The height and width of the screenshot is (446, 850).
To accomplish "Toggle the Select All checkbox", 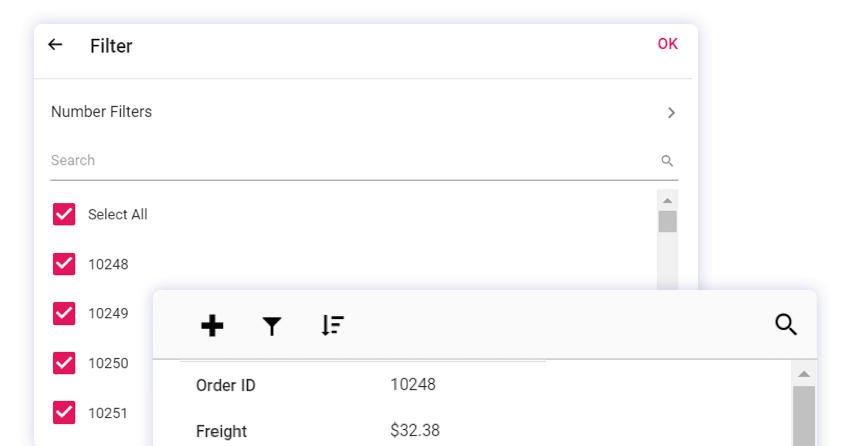I will click(64, 214).
